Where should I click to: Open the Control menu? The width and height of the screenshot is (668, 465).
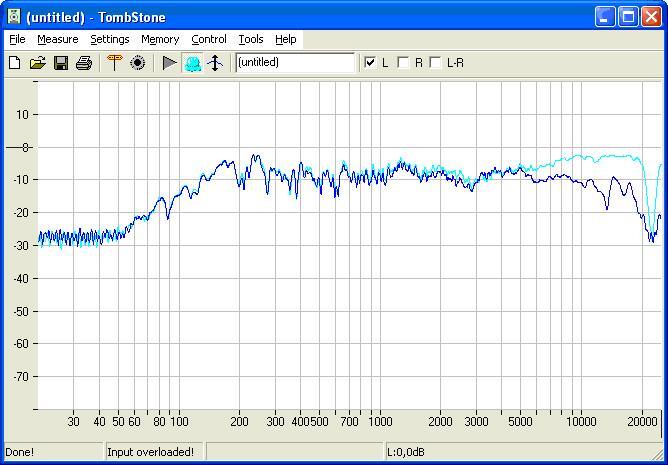pos(209,39)
